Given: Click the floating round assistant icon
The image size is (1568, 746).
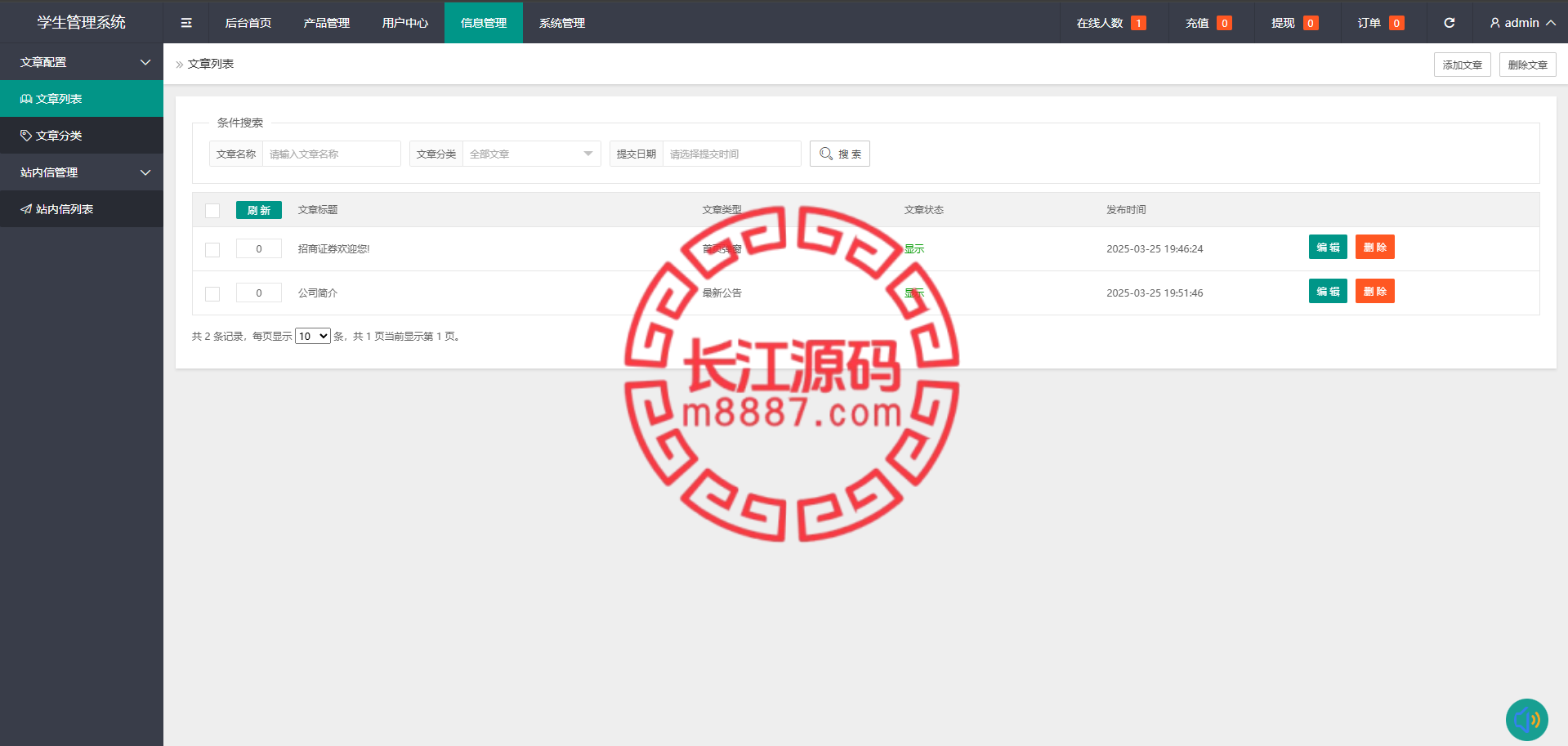Looking at the screenshot, I should [1526, 720].
